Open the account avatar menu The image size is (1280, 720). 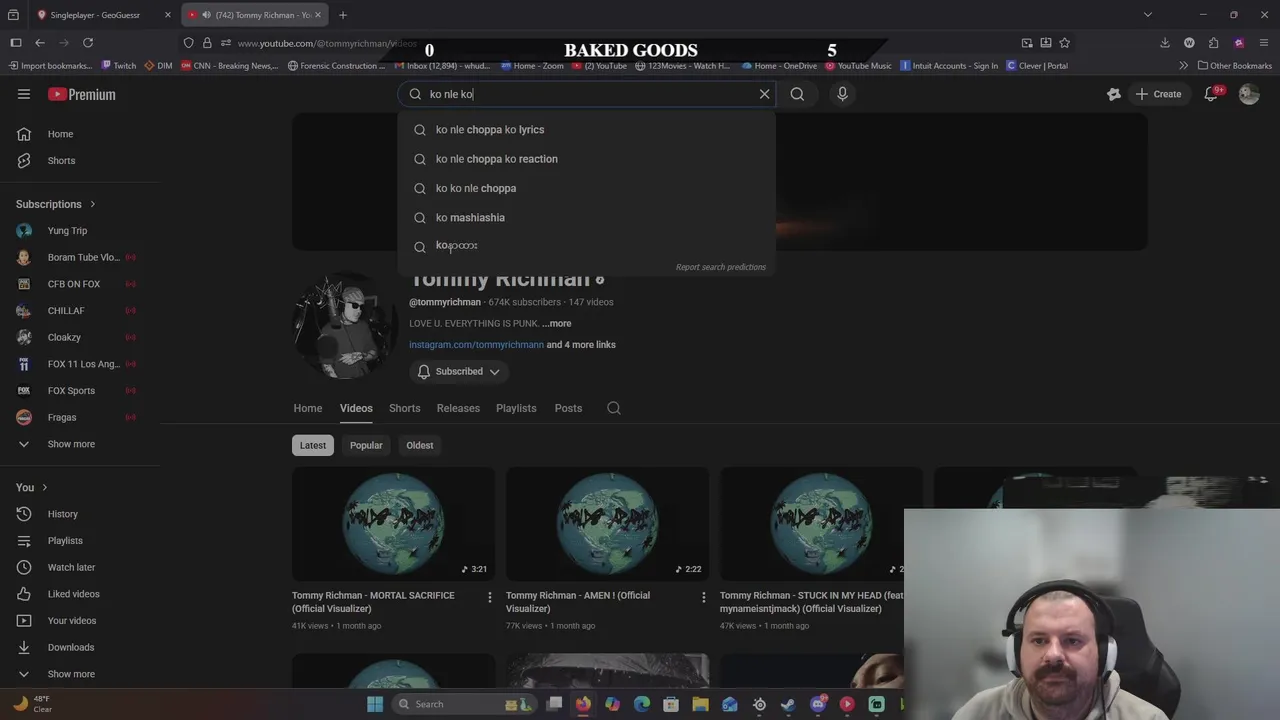[1248, 94]
